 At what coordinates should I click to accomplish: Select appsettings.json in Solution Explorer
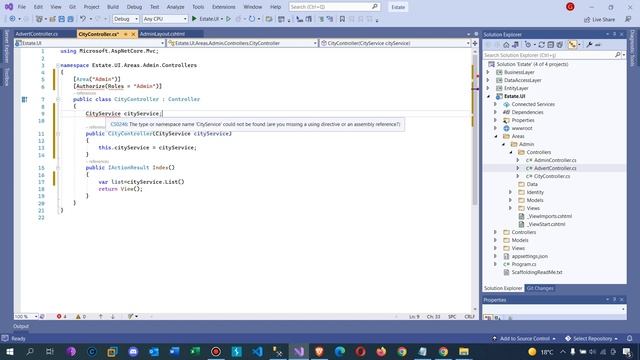(530, 256)
